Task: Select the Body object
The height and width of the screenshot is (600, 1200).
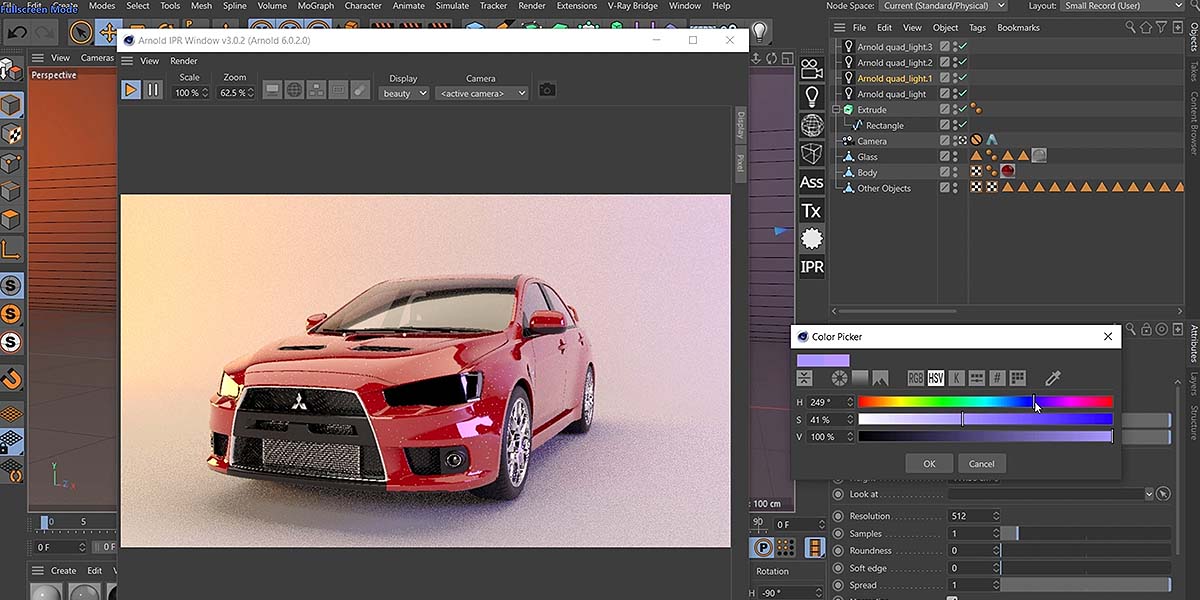Action: pyautogui.click(x=867, y=172)
